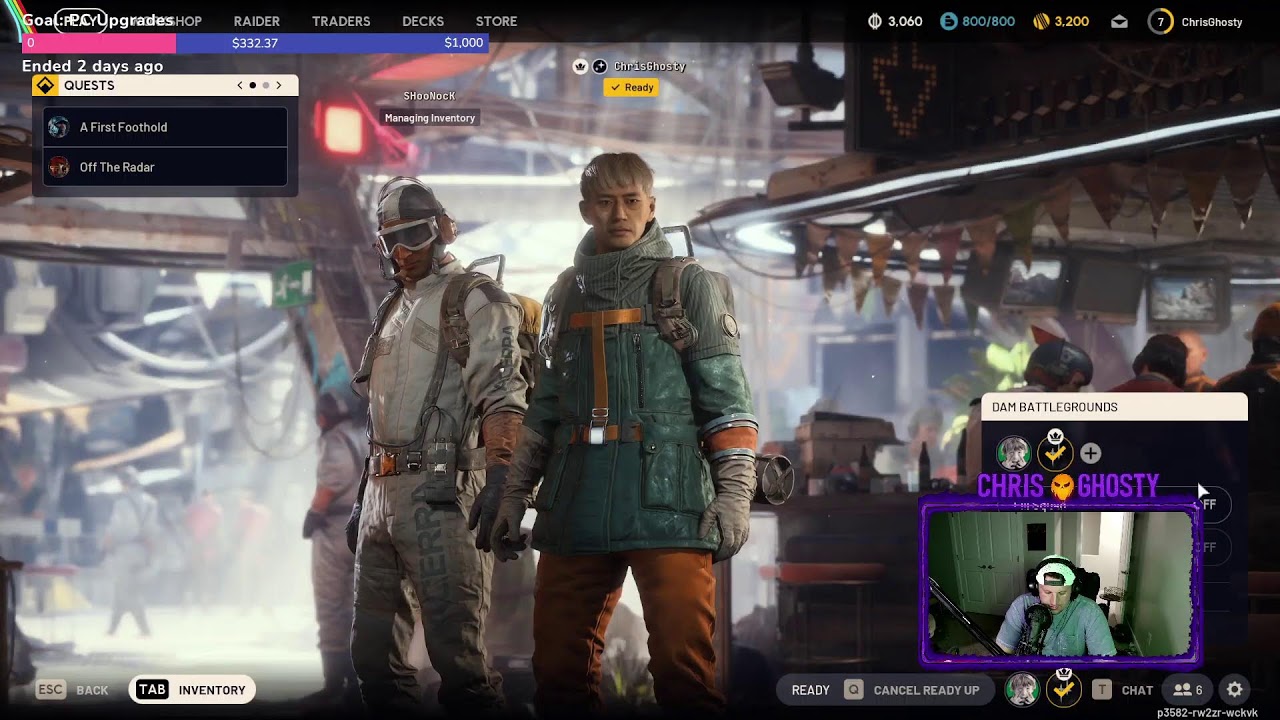Image resolution: width=1280 pixels, height=720 pixels.
Task: Open the mail inbox icon
Action: click(x=1120, y=21)
